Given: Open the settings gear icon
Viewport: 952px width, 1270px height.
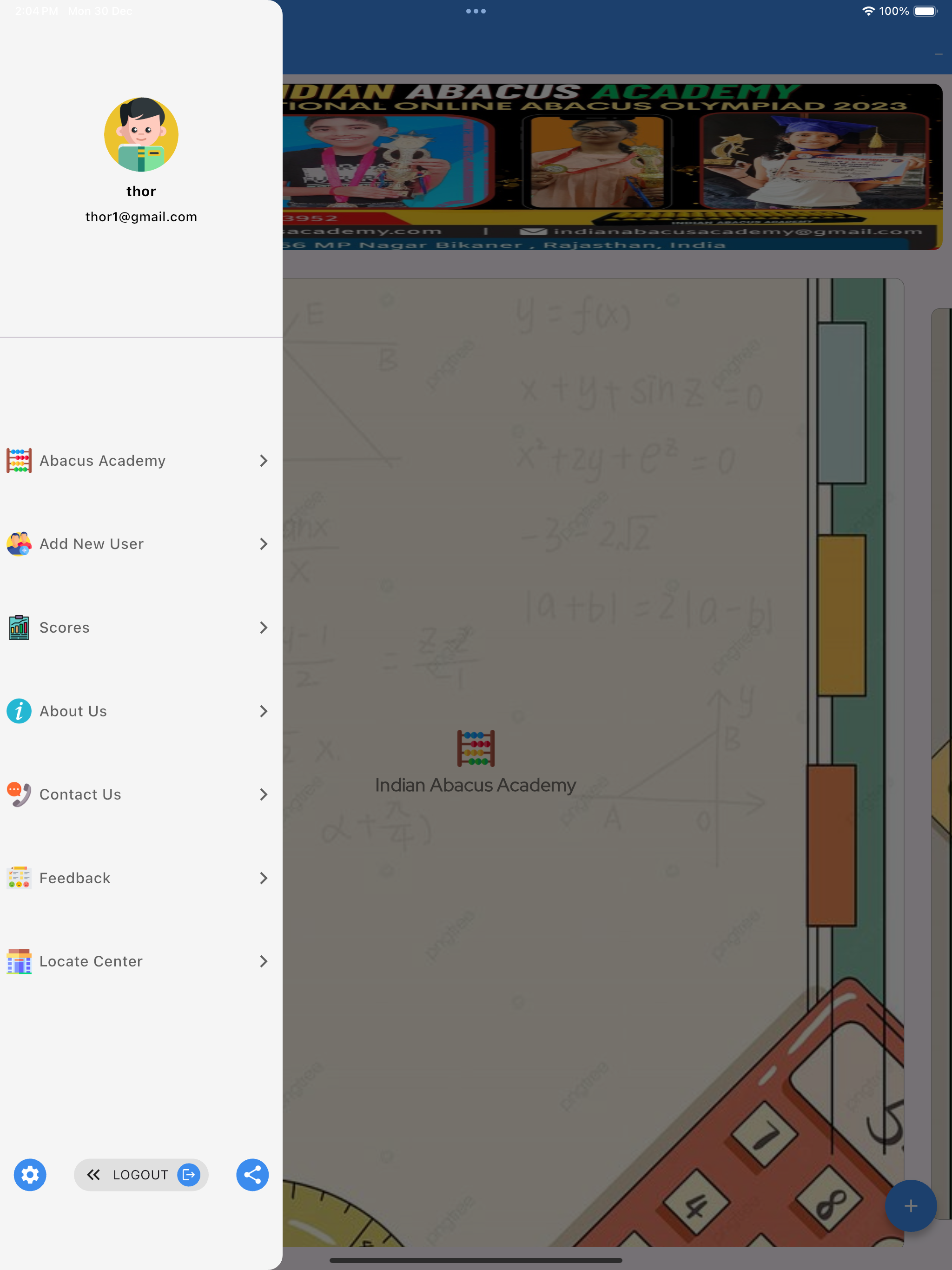Looking at the screenshot, I should [x=30, y=1175].
